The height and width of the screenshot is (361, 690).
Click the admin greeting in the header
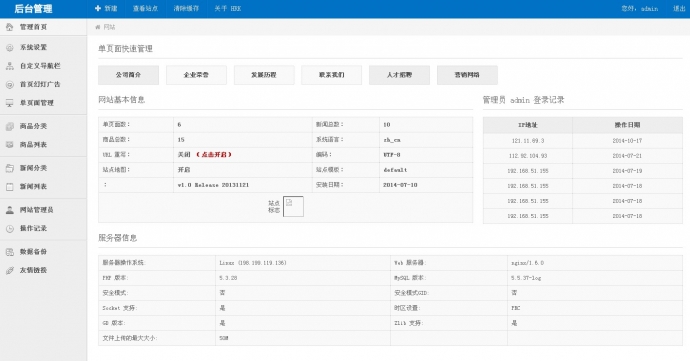click(640, 8)
